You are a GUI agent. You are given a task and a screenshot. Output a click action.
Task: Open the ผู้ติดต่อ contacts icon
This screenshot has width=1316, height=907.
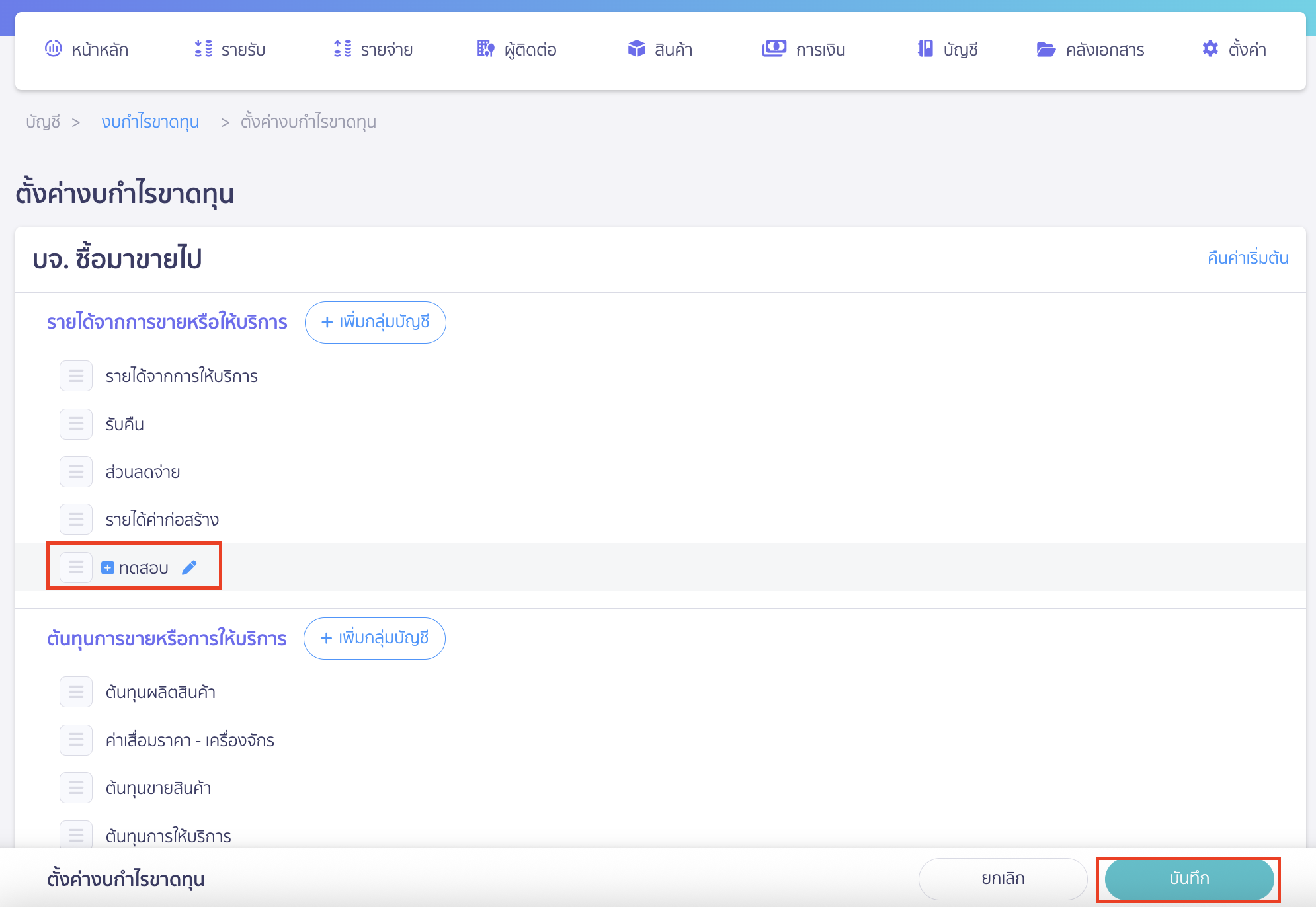pos(485,48)
